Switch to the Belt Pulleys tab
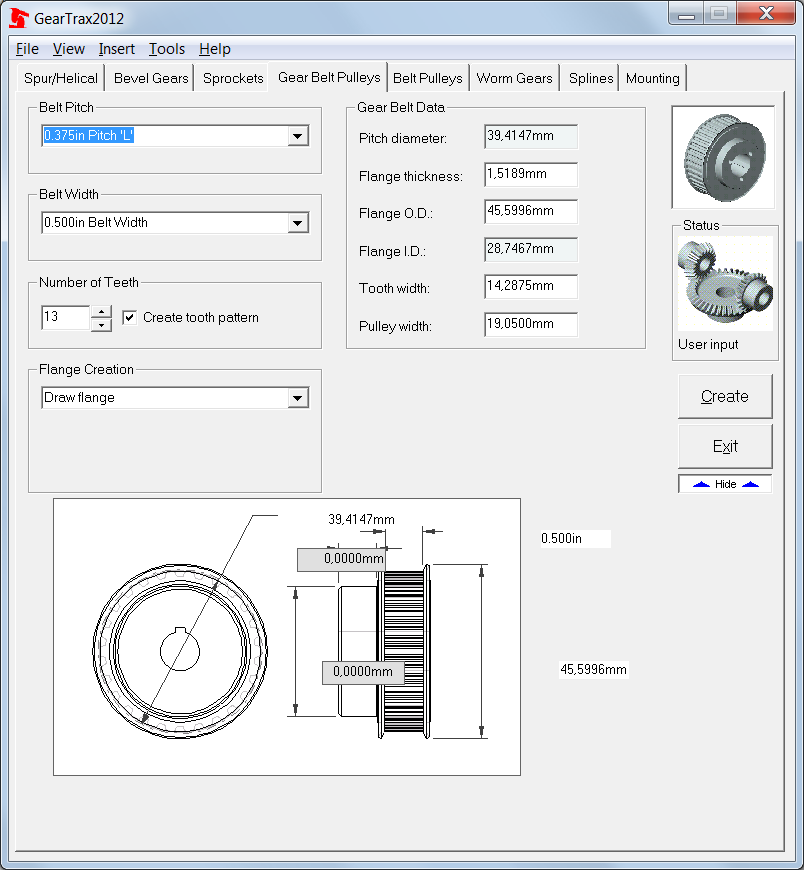 coord(428,78)
